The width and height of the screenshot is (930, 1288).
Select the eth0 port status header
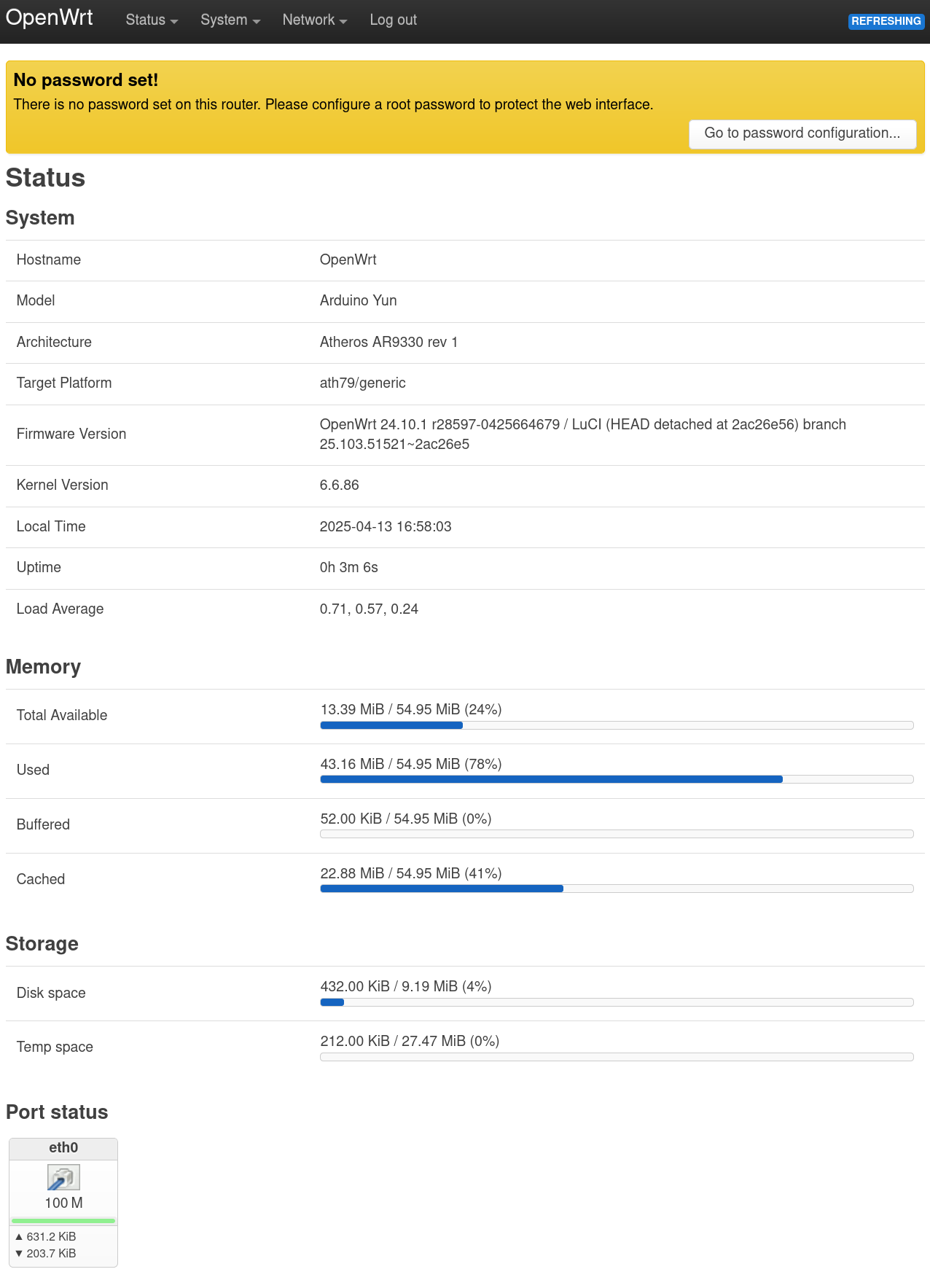tap(63, 1148)
